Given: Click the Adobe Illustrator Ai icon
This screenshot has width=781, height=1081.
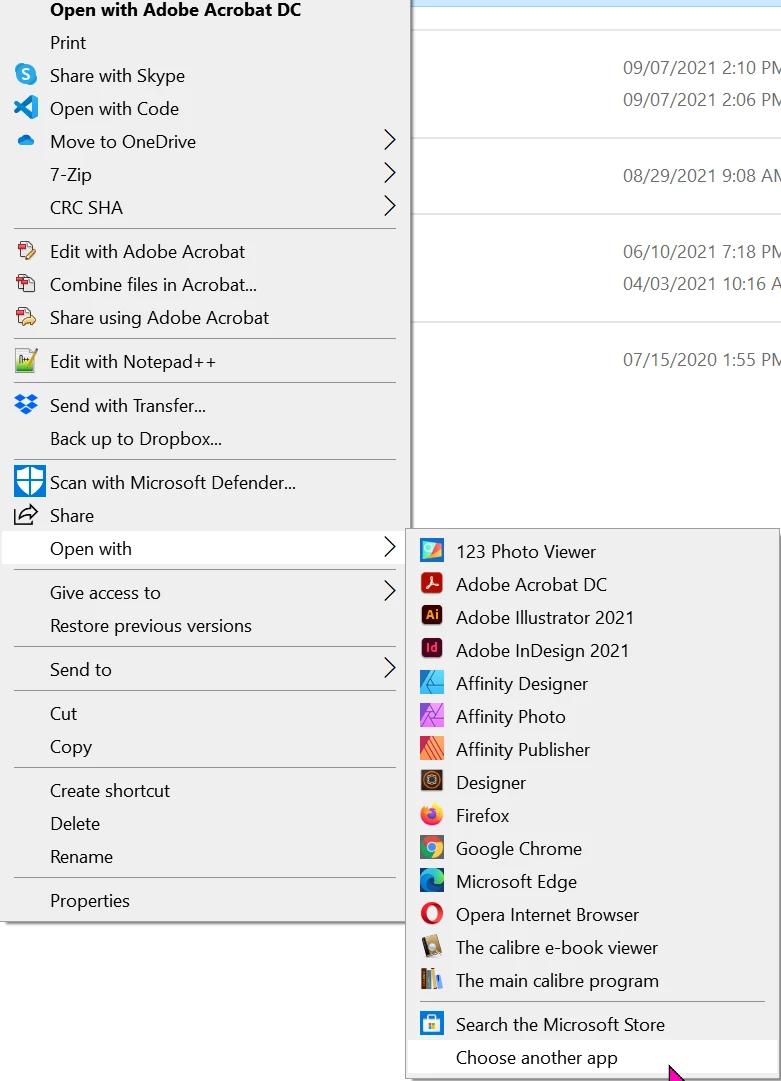Looking at the screenshot, I should [x=432, y=615].
